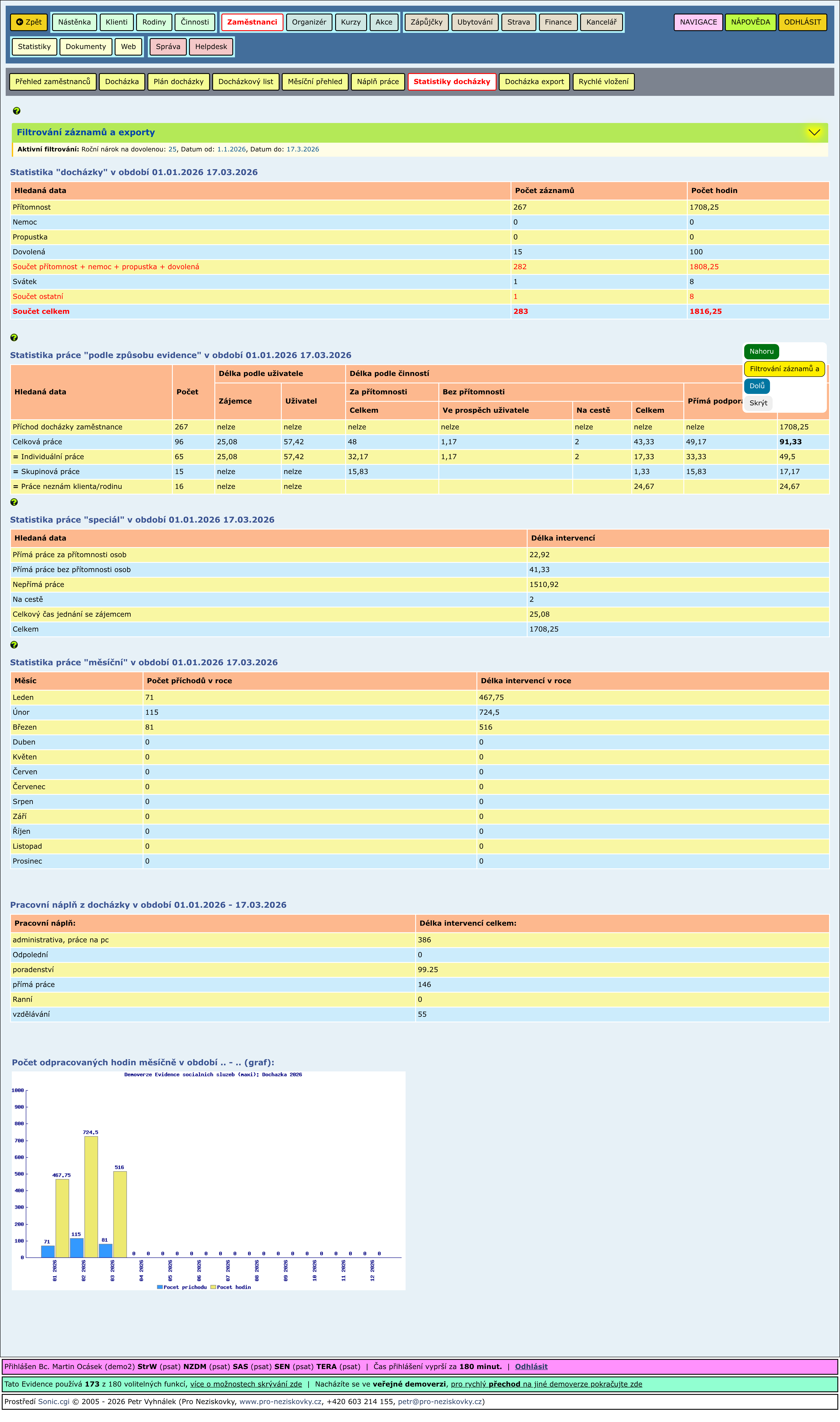Click yellow Filtrování záznamů shortcut in floating panel

click(784, 369)
